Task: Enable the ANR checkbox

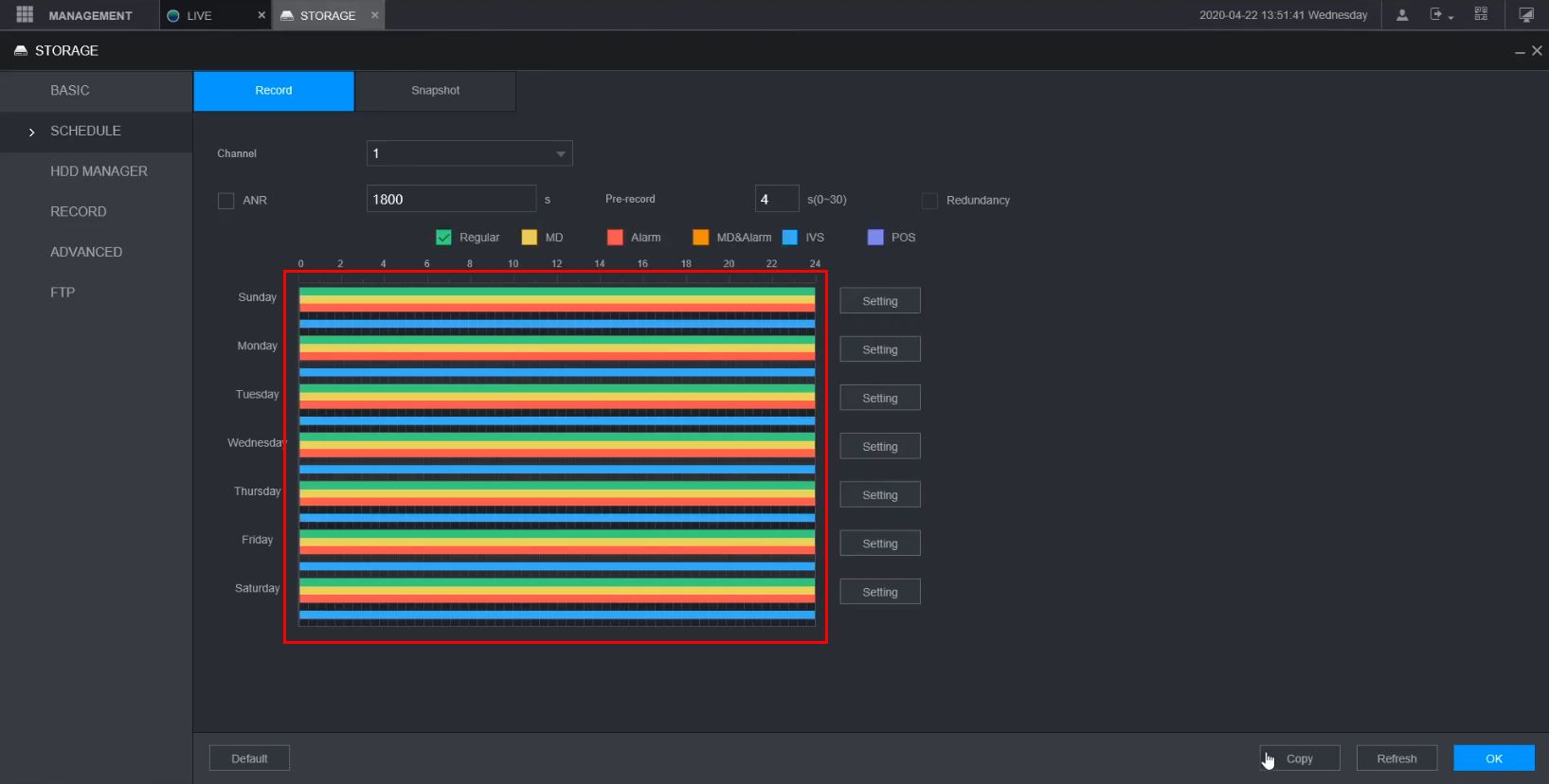Action: pyautogui.click(x=225, y=201)
